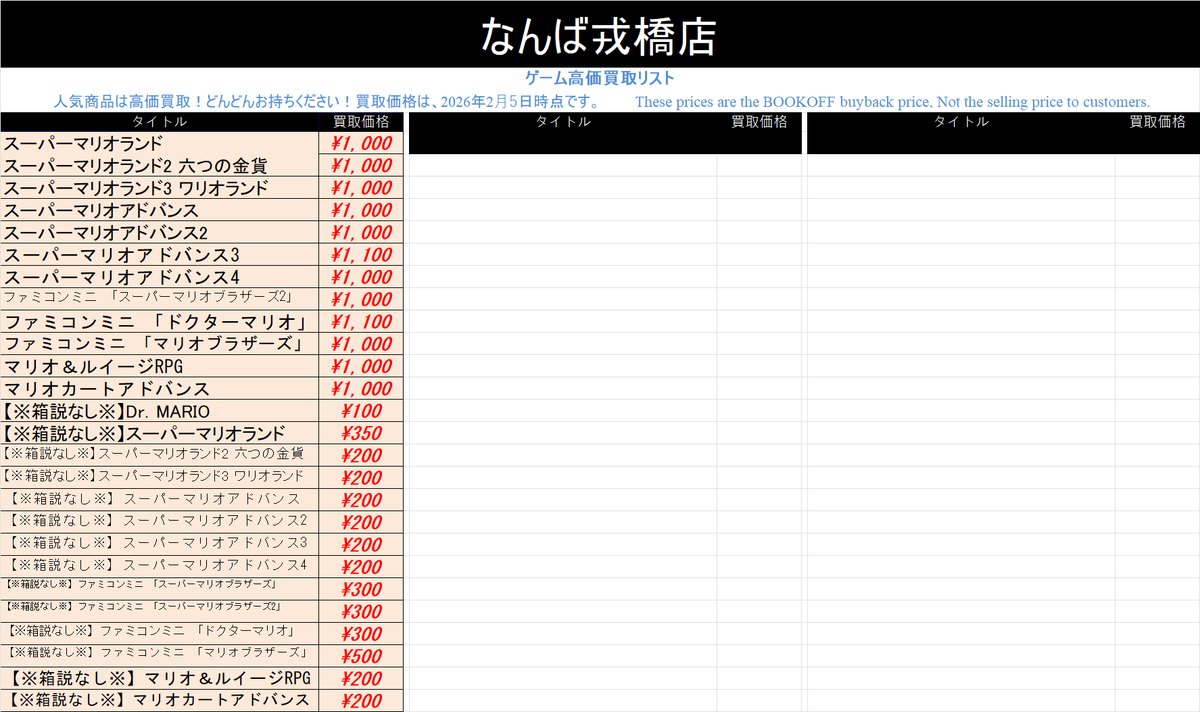Click the ¥1,000 price for ファミコンミニ「マリオブラザーズ」
Image resolution: width=1200 pixels, height=712 pixels.
click(361, 344)
